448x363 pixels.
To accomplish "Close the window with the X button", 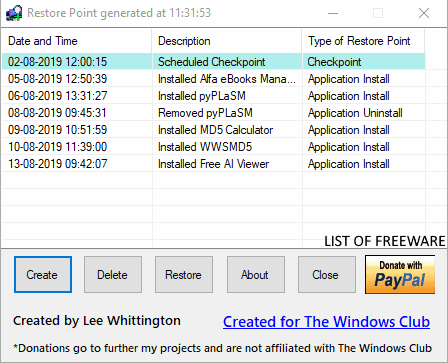I will coord(424,13).
